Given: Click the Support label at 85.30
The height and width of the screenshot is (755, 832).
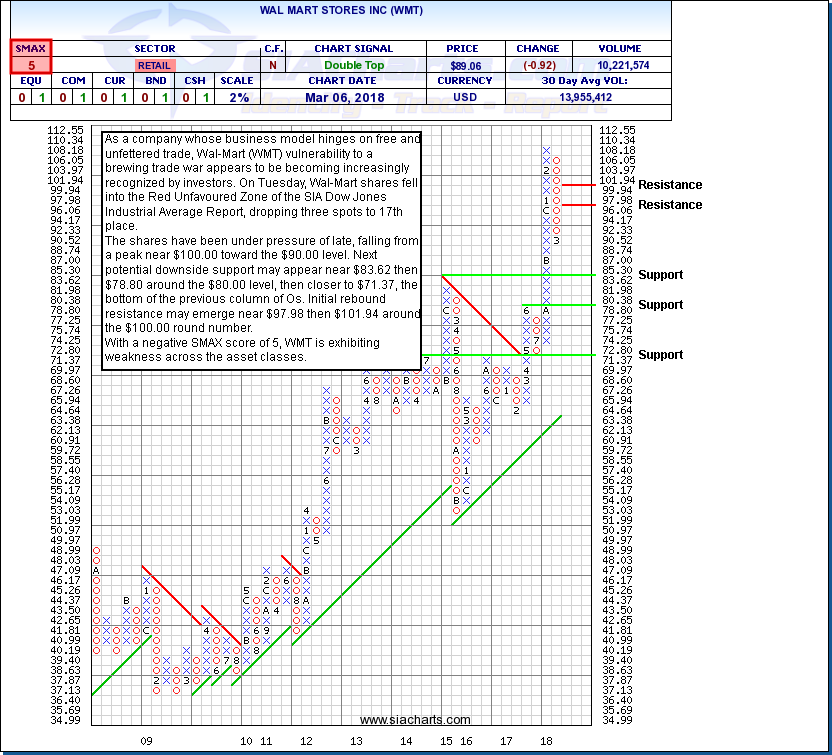Looking at the screenshot, I should (x=660, y=275).
